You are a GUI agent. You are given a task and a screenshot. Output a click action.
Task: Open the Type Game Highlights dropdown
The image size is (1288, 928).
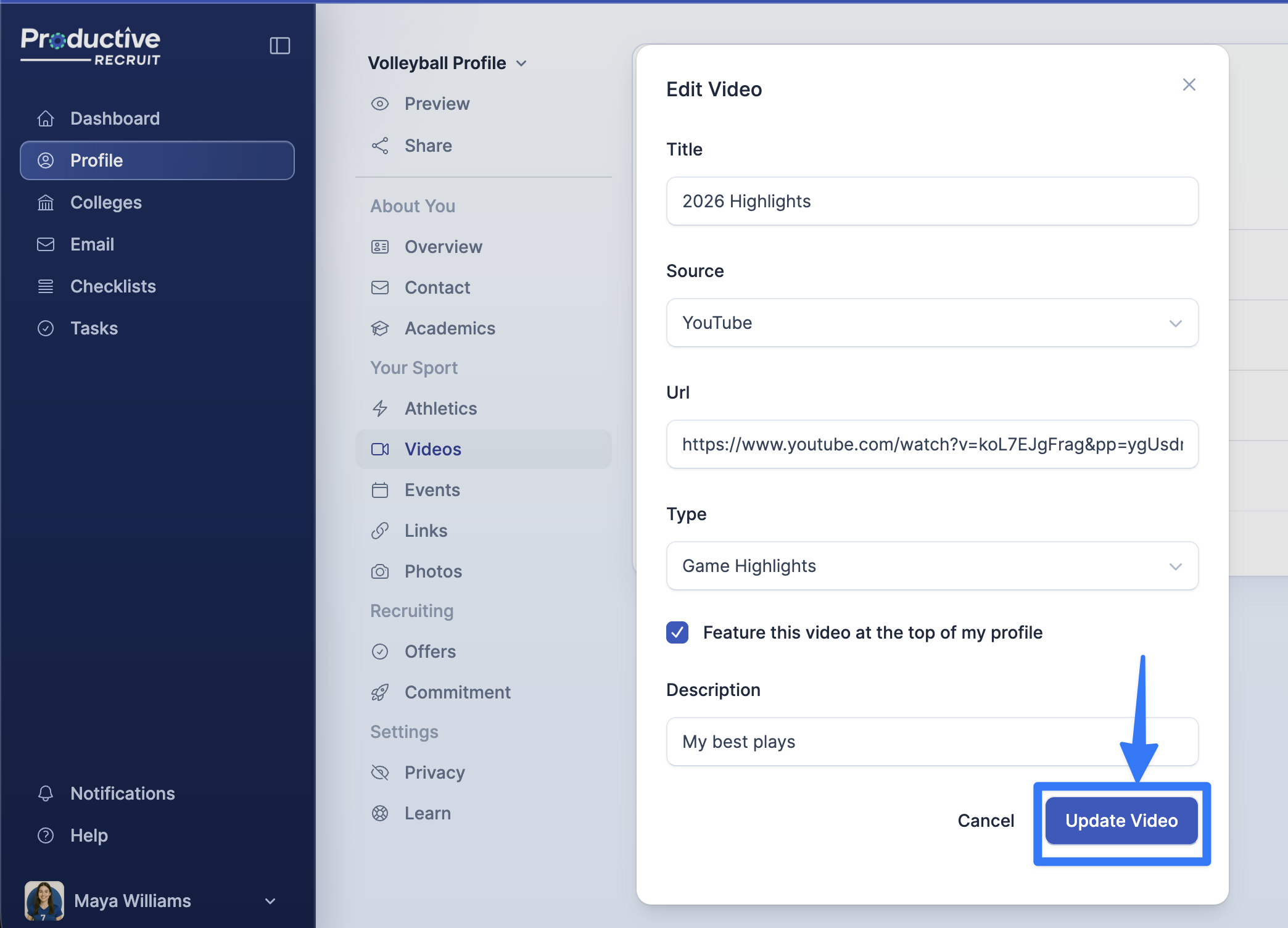click(931, 566)
